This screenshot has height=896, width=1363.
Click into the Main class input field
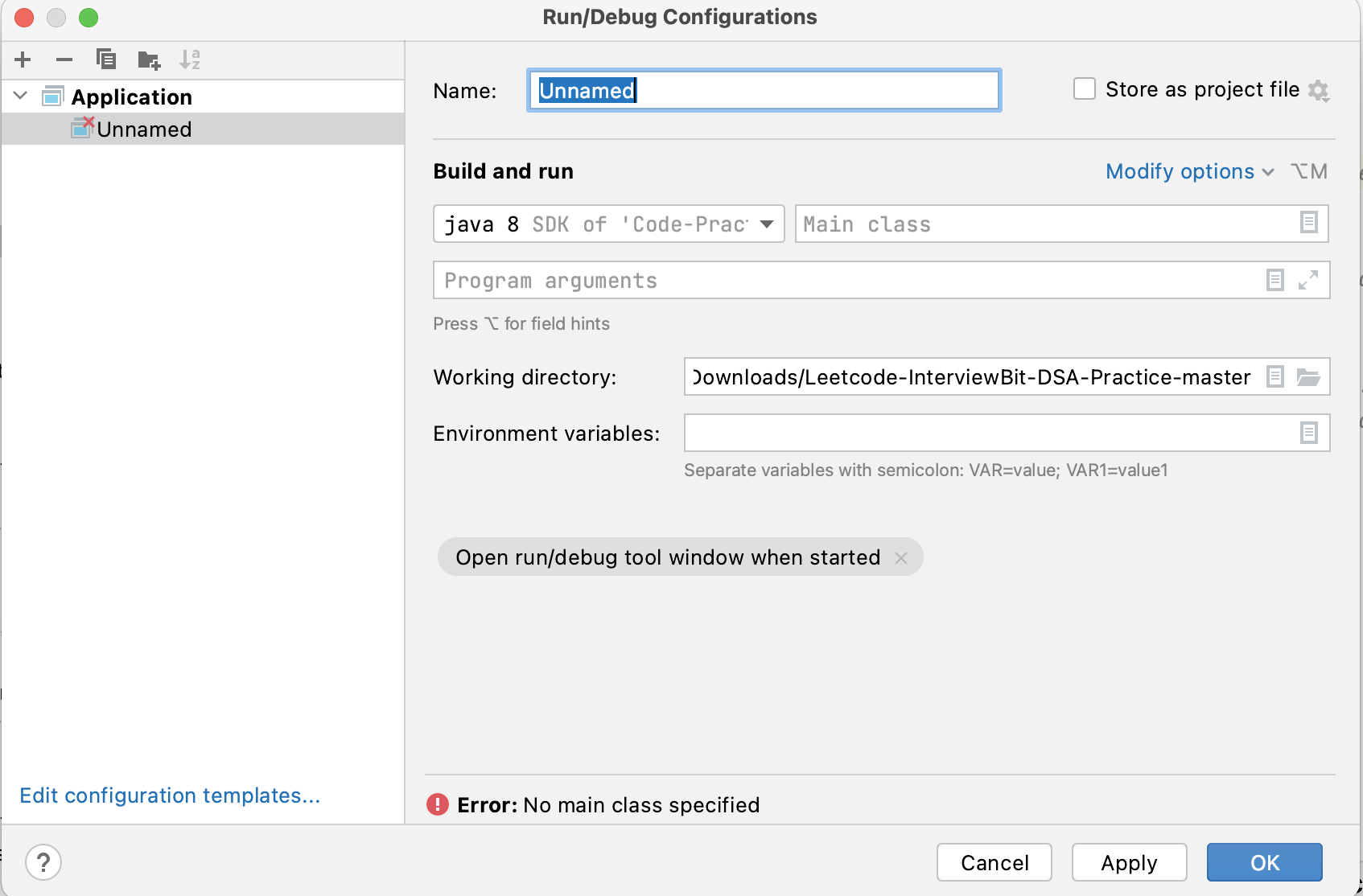pyautogui.click(x=1046, y=224)
